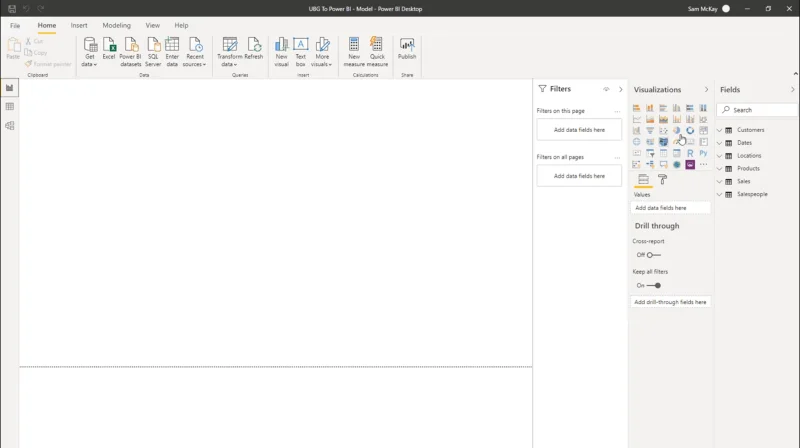This screenshot has height=448, width=800.
Task: Toggle the Cross-report switch
Action: point(653,255)
